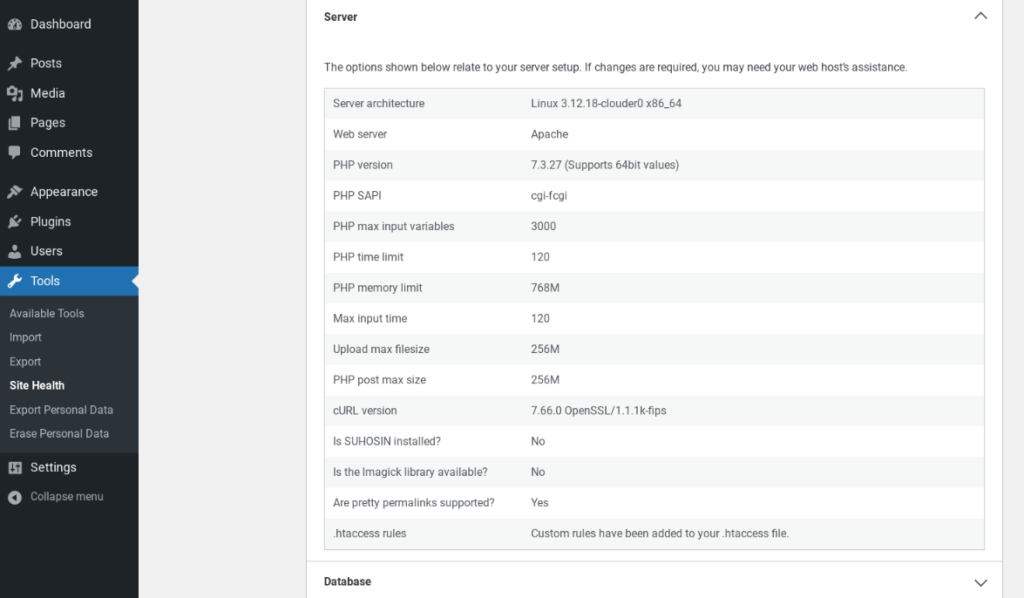
Task: Open the Tools menu item
Action: point(45,281)
